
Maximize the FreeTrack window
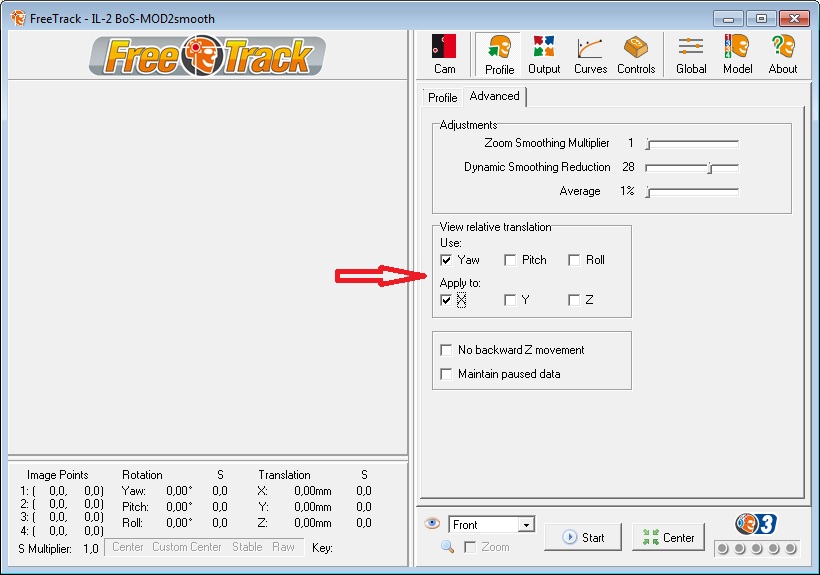pos(761,19)
